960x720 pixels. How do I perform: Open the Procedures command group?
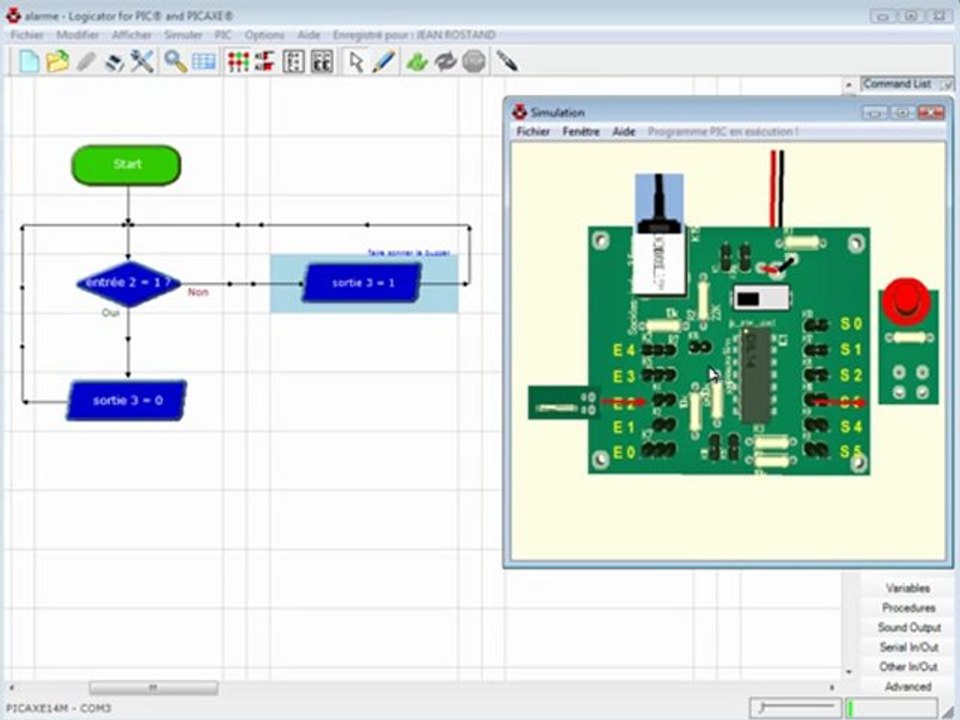[907, 607]
